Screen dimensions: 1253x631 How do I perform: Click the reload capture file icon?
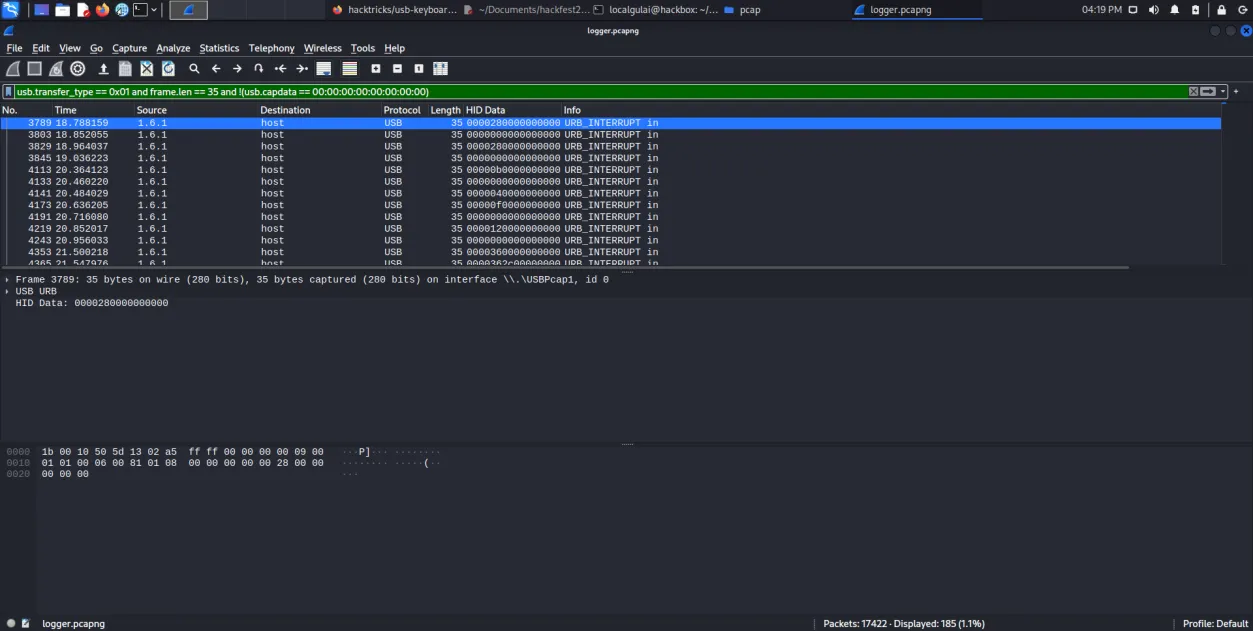[x=168, y=69]
